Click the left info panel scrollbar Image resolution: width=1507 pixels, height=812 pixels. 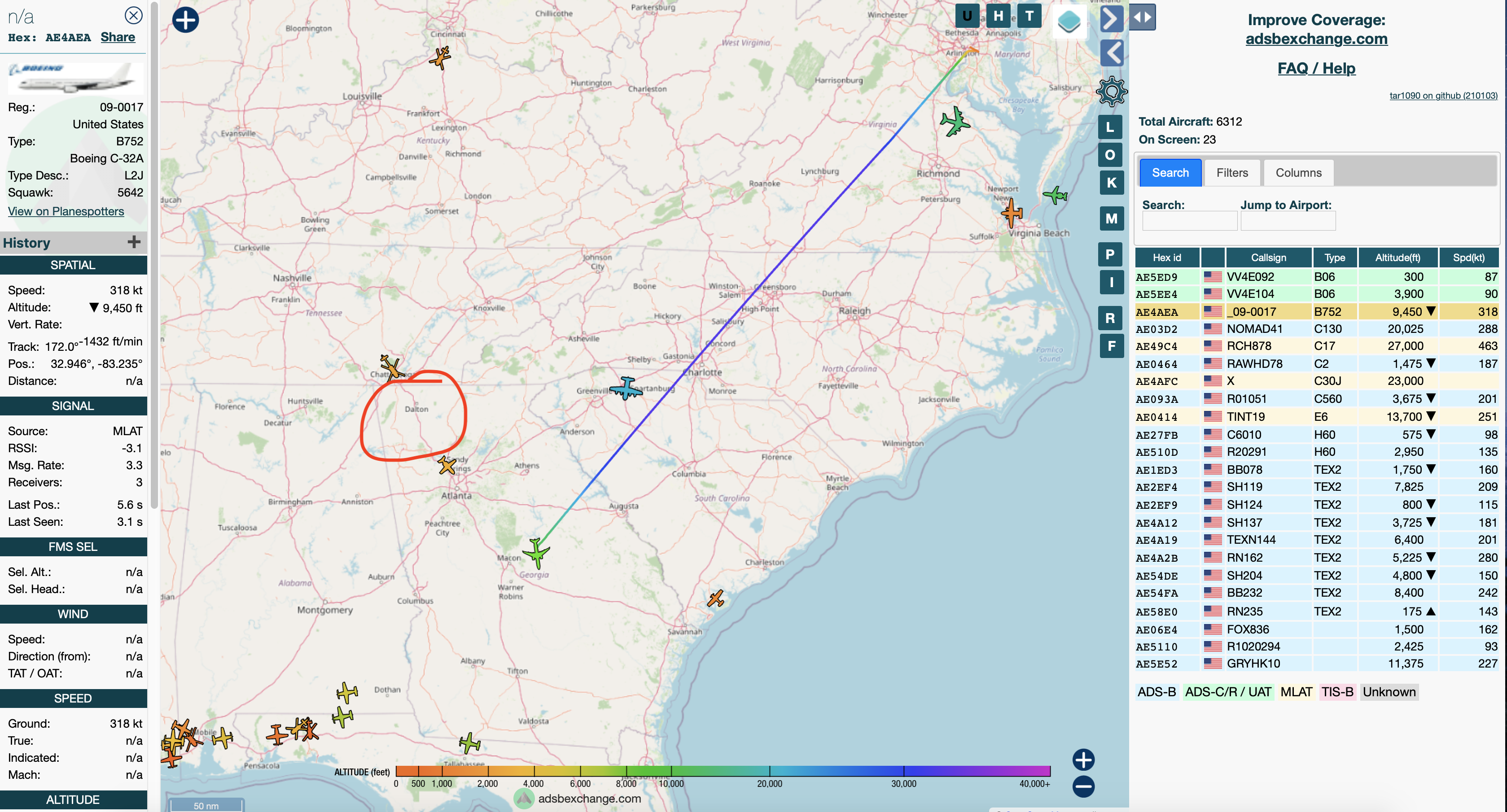pos(154,255)
